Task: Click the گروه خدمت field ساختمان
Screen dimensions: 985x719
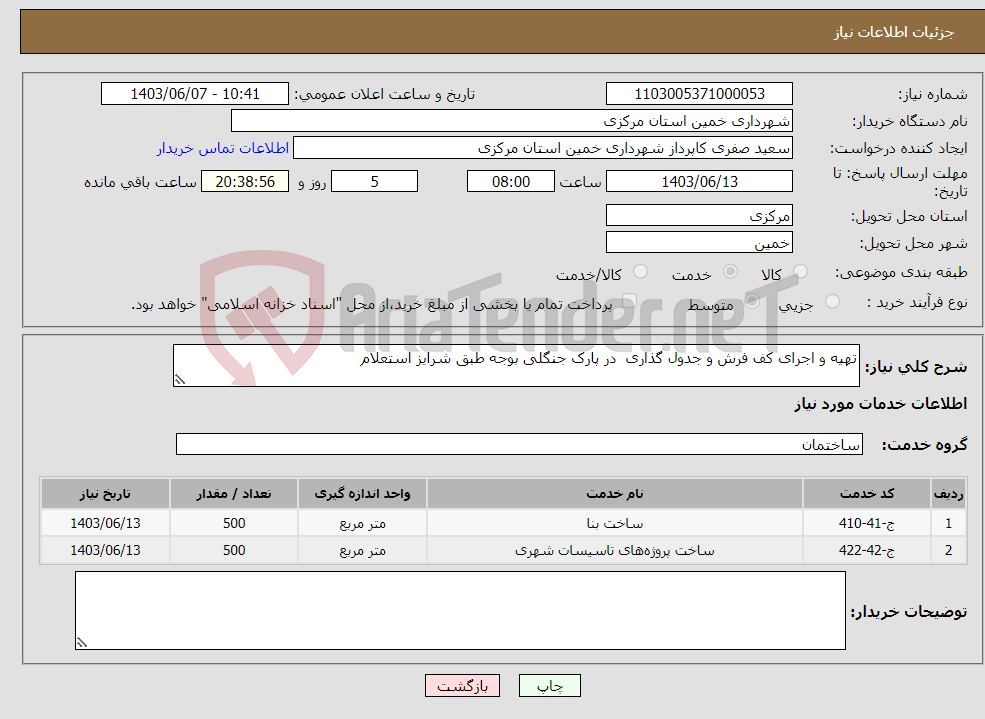Action: tap(520, 444)
